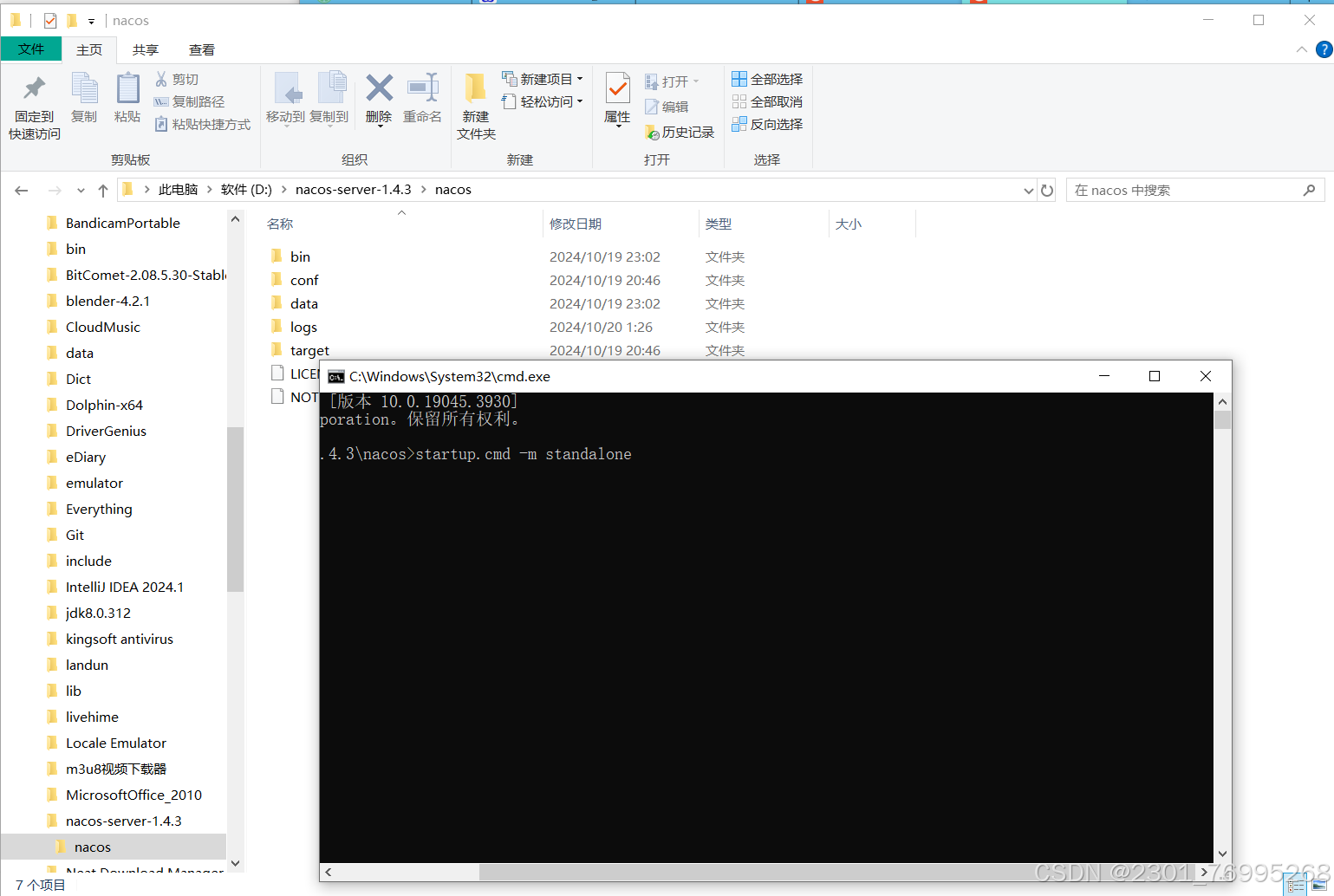Click the Refresh button beside address bar

(1047, 190)
